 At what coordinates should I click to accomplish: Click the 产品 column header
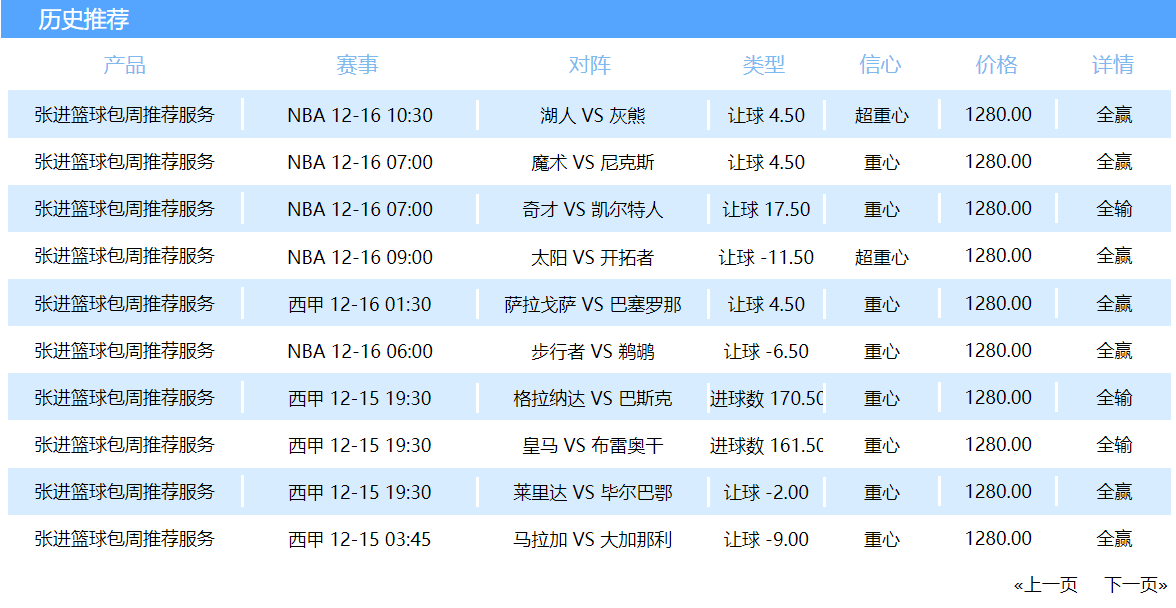(124, 65)
